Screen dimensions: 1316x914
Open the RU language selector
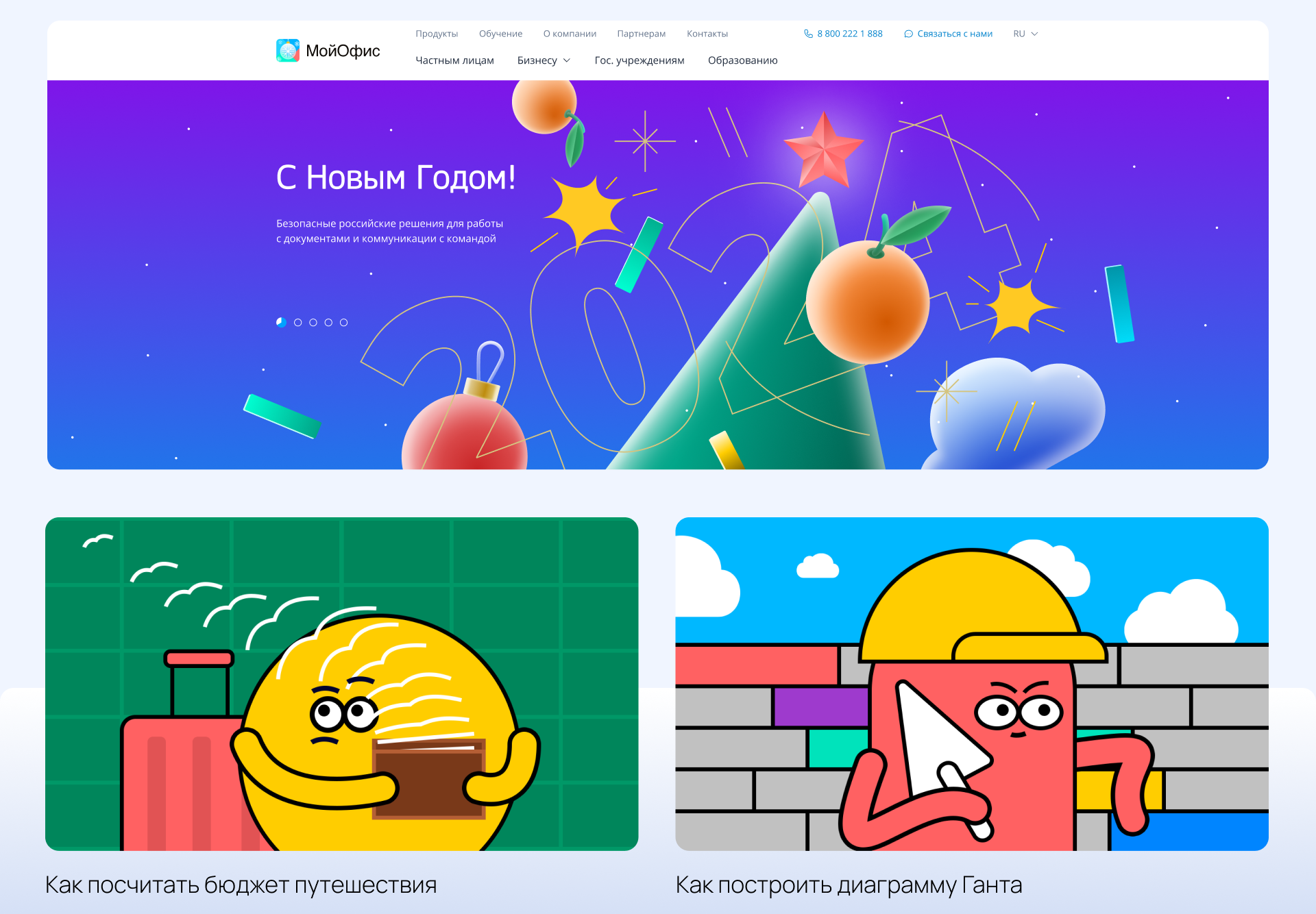click(1025, 34)
